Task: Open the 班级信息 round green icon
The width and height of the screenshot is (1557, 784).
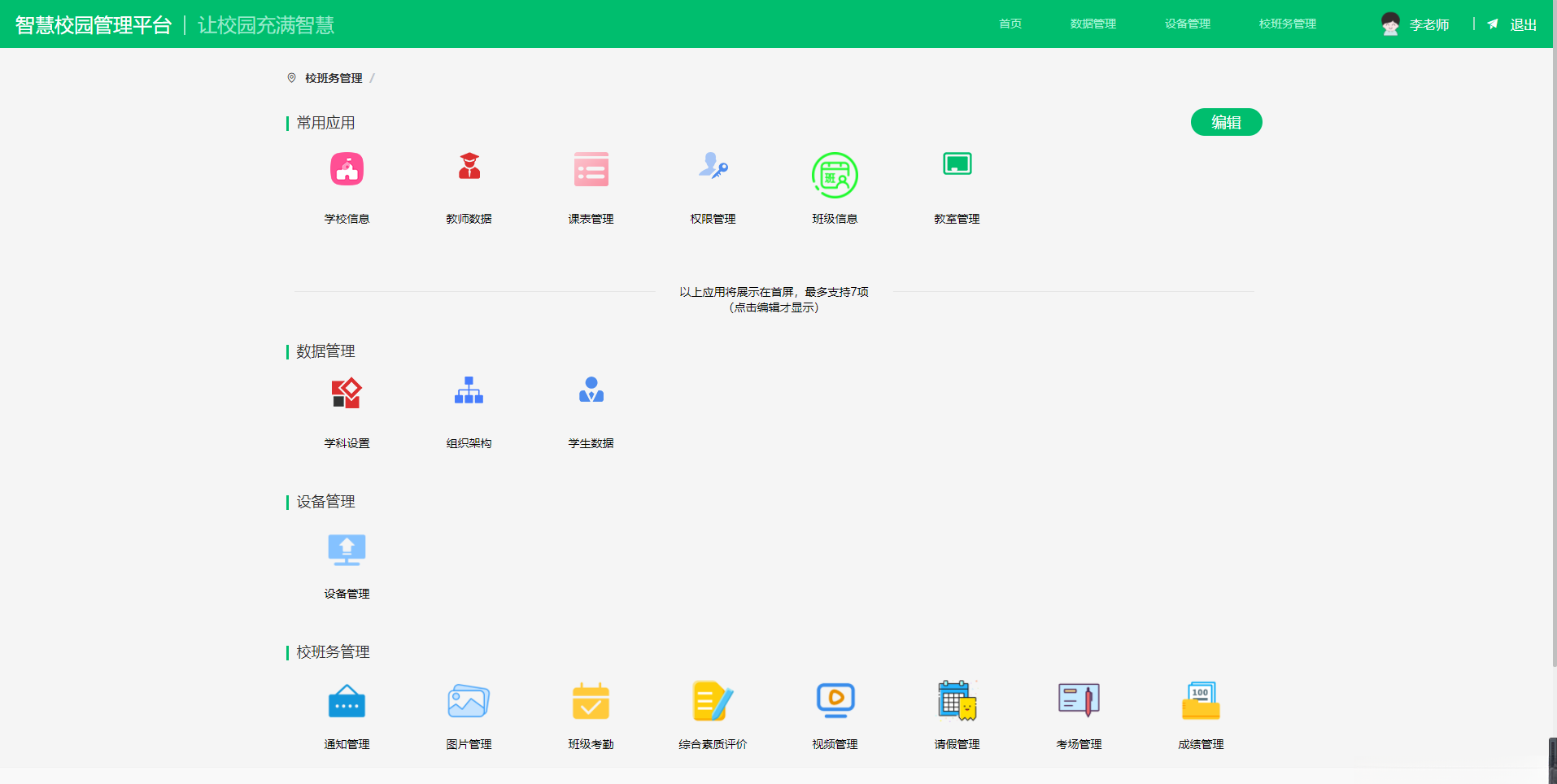Action: [835, 175]
